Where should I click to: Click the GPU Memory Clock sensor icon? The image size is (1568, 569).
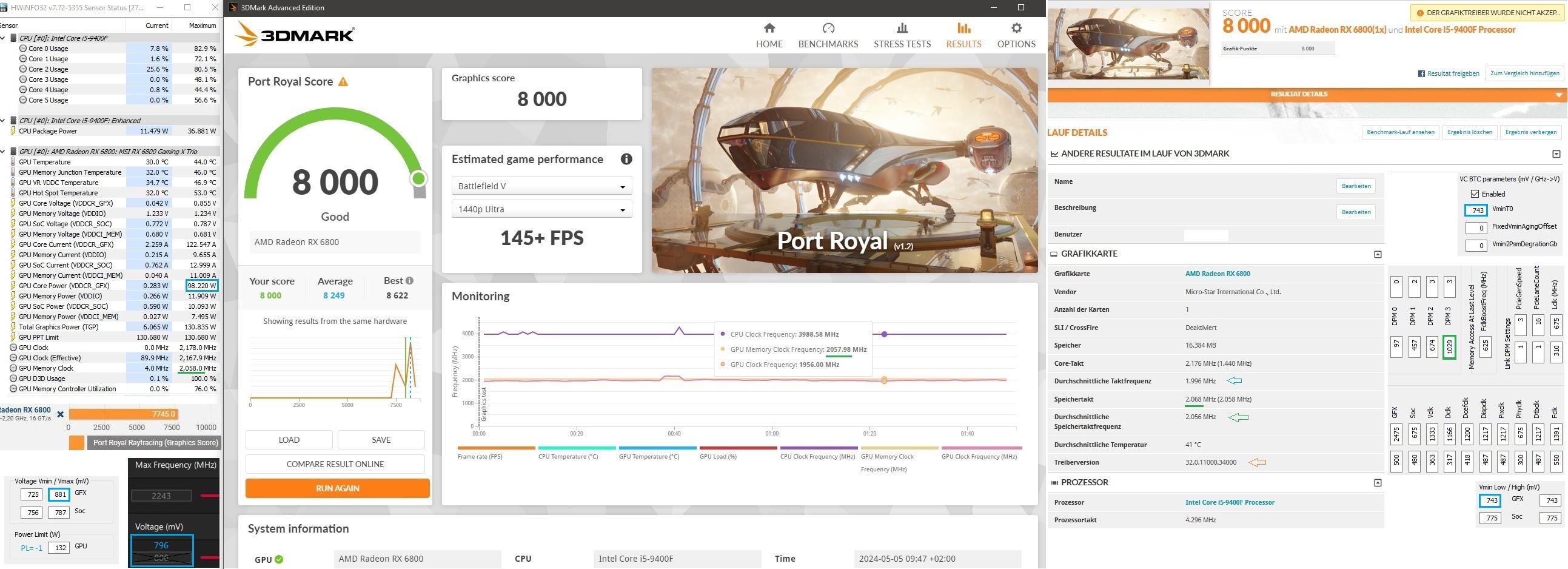(13, 368)
